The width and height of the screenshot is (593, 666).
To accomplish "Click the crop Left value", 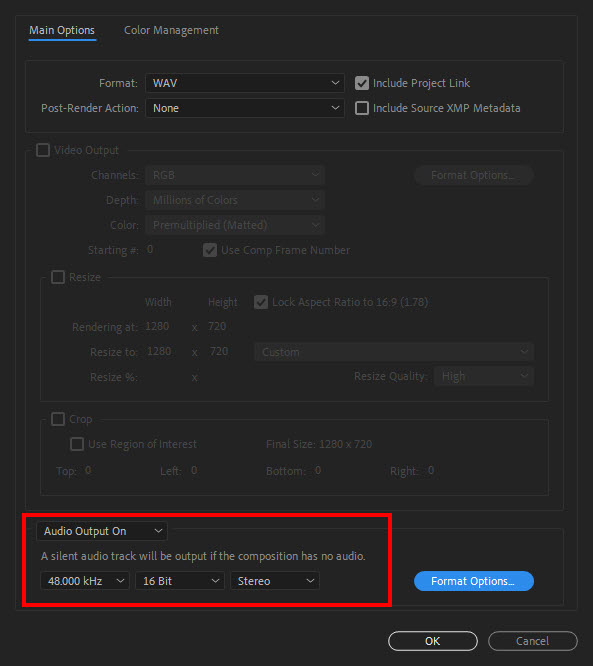I will click(194, 470).
